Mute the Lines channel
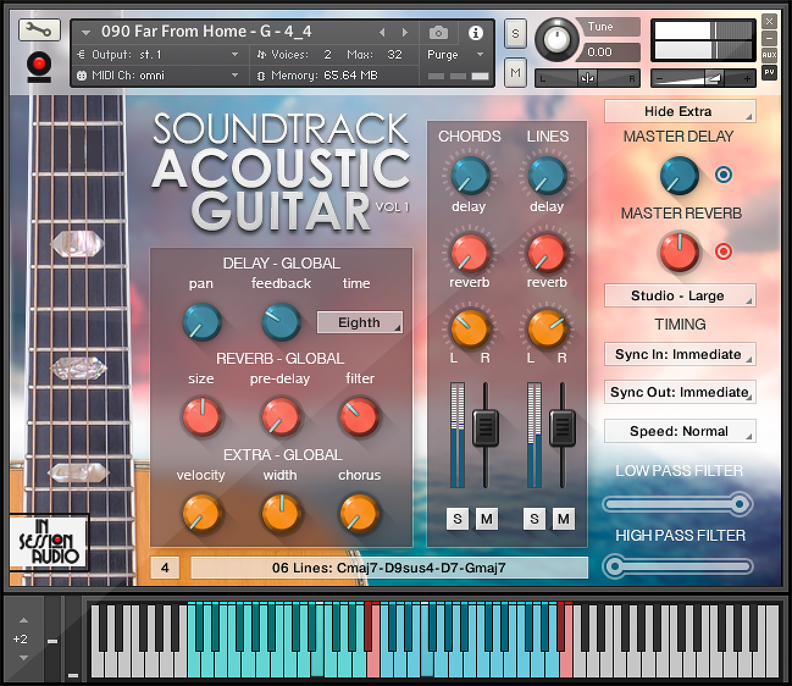 (x=564, y=519)
